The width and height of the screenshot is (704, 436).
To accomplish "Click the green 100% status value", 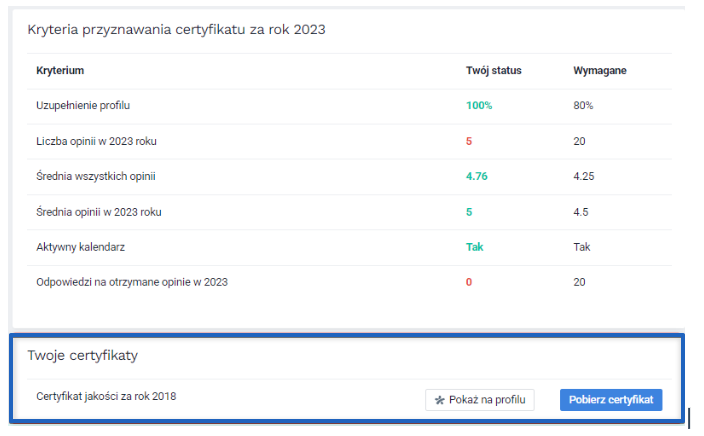I will tap(479, 105).
